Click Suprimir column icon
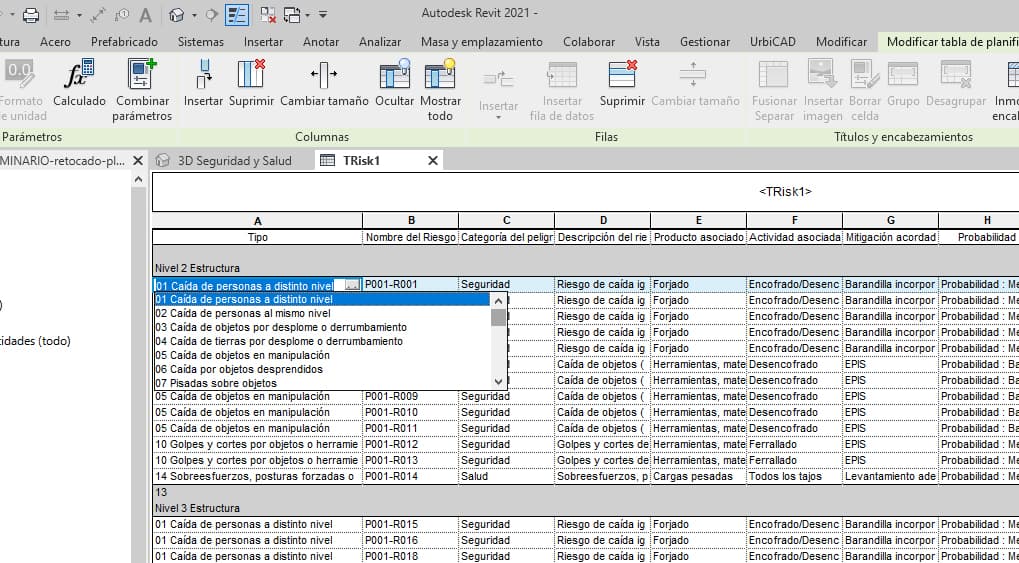 250,73
